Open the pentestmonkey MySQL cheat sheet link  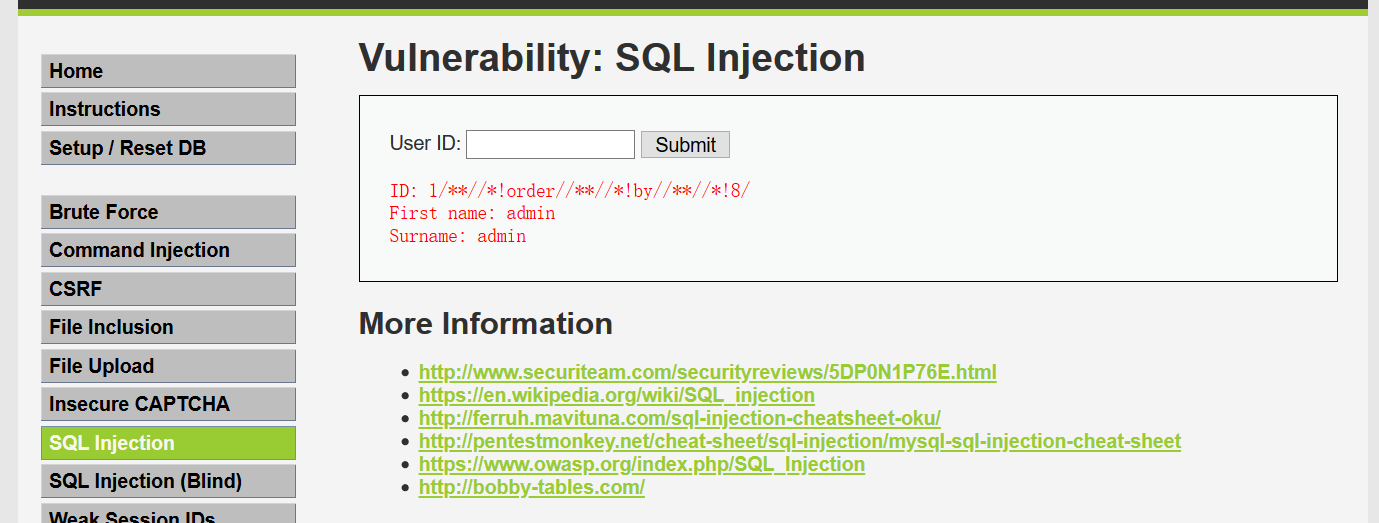(799, 441)
